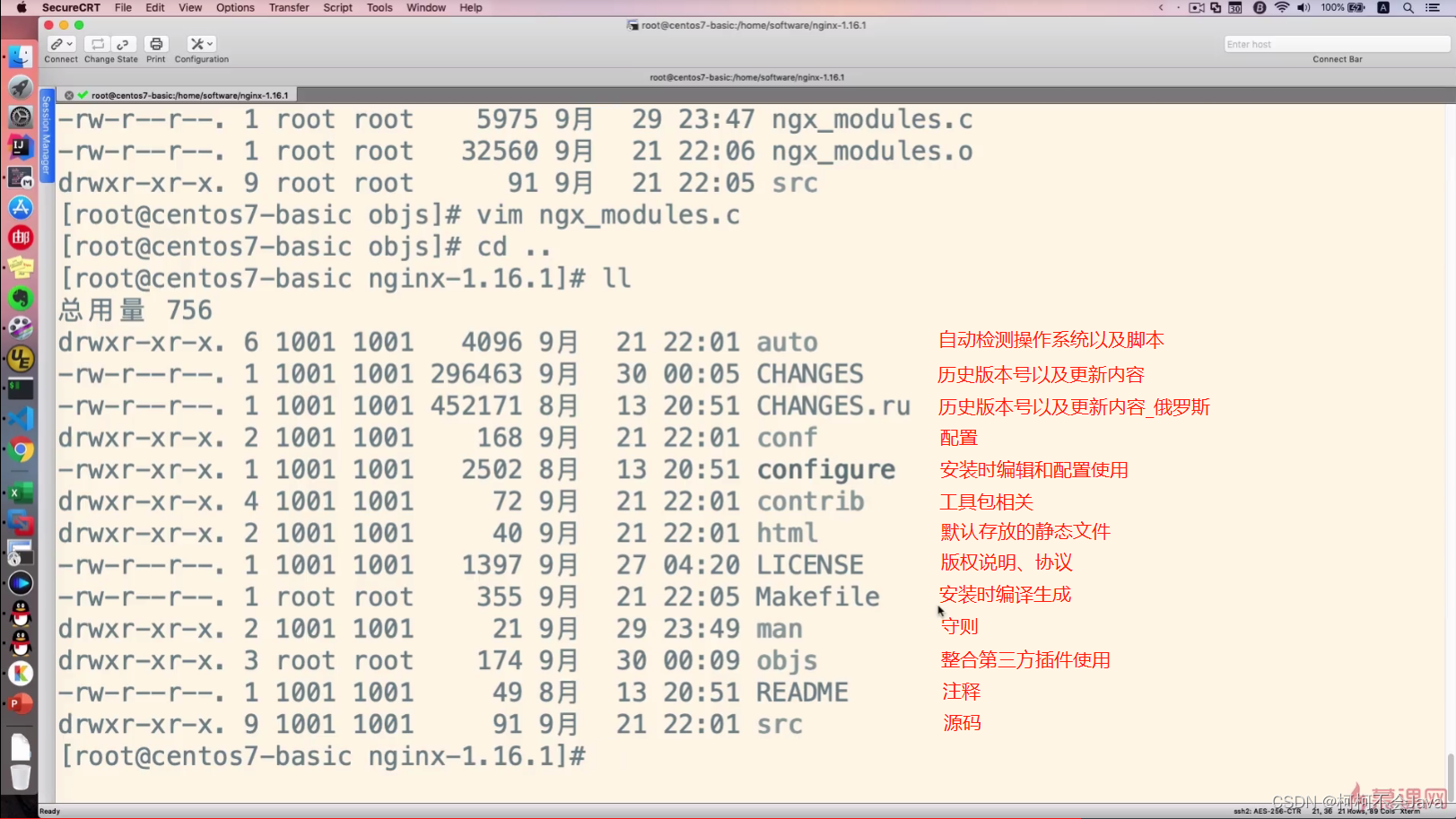The height and width of the screenshot is (819, 1456).
Task: Click the calendar 30 menu bar icon
Action: point(1235,7)
